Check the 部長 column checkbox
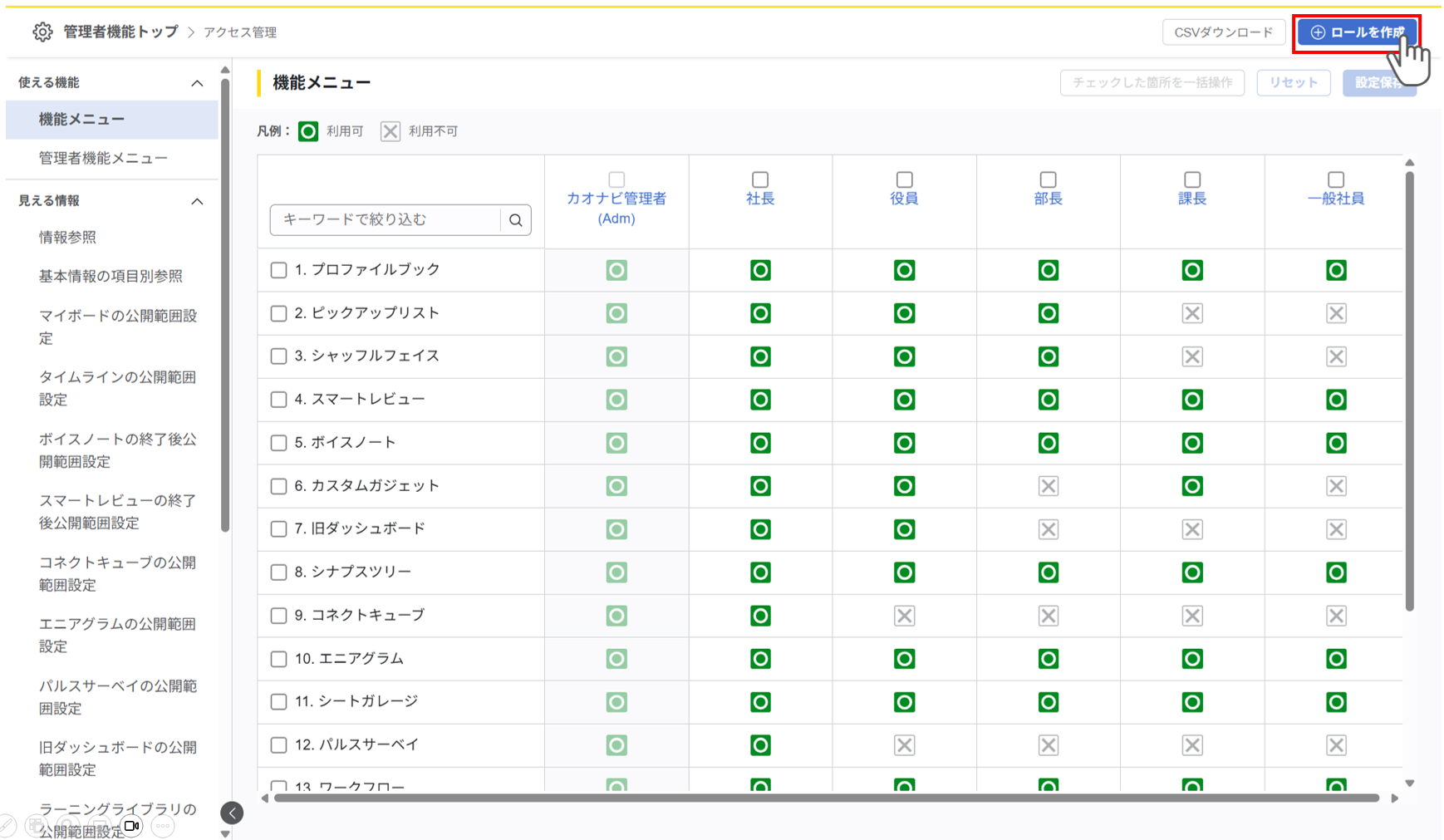Viewport: 1444px width, 840px height. [x=1049, y=179]
